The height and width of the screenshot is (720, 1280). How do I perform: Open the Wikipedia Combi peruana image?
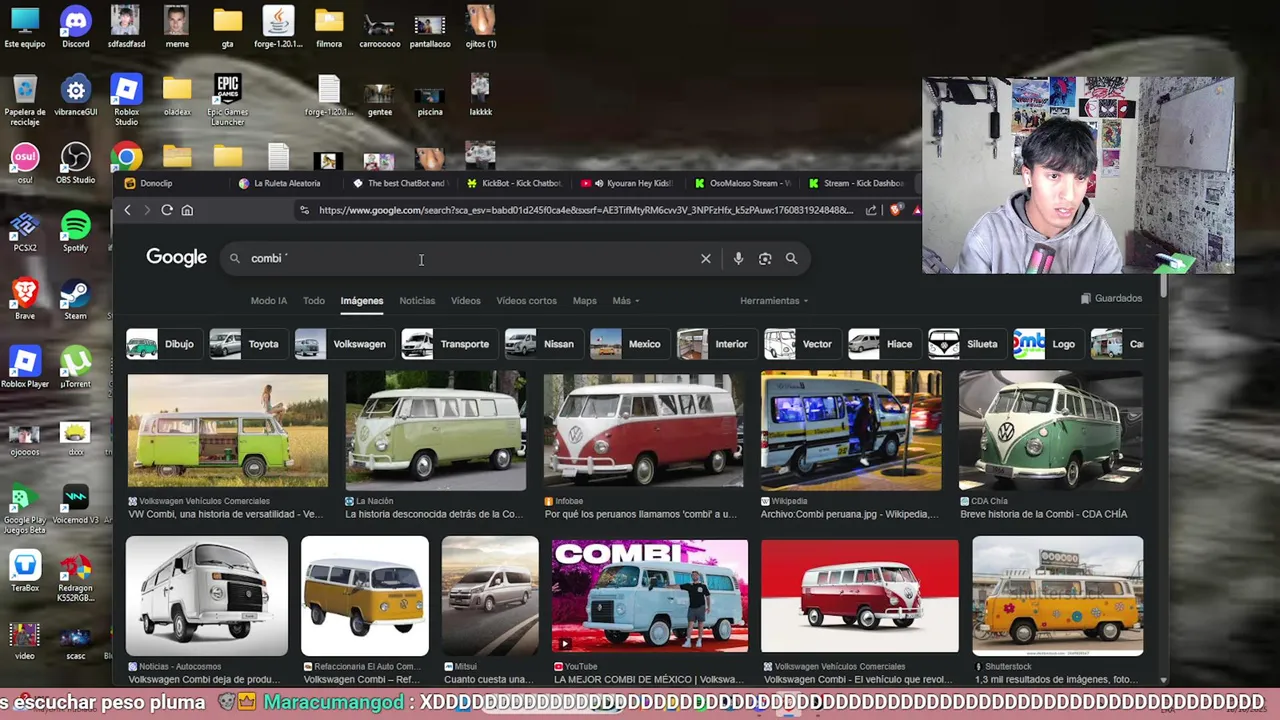(x=851, y=431)
